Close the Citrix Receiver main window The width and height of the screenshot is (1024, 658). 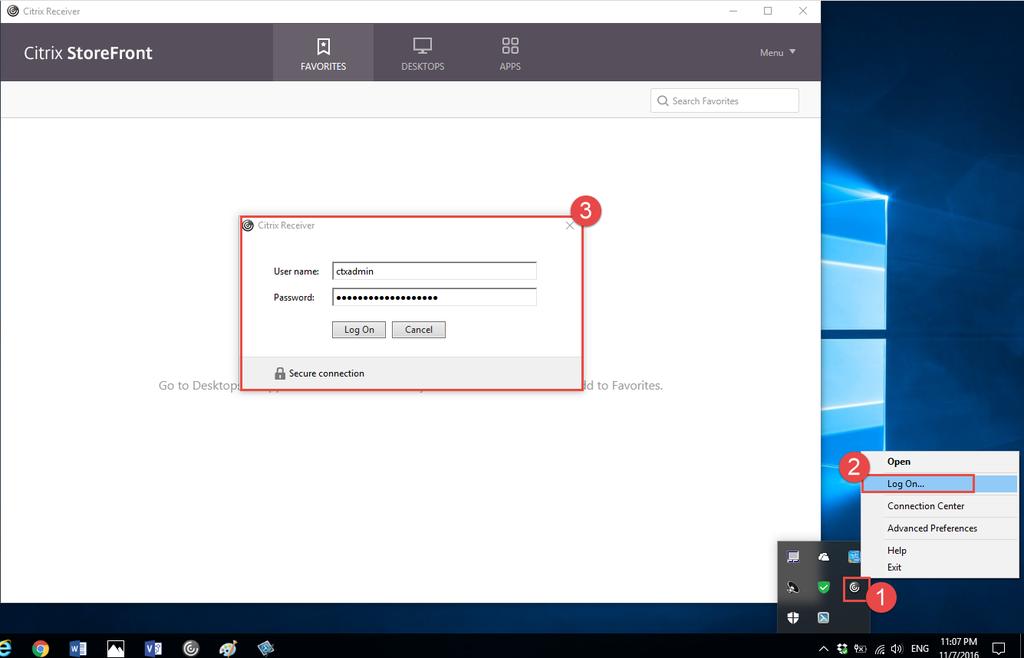point(803,11)
